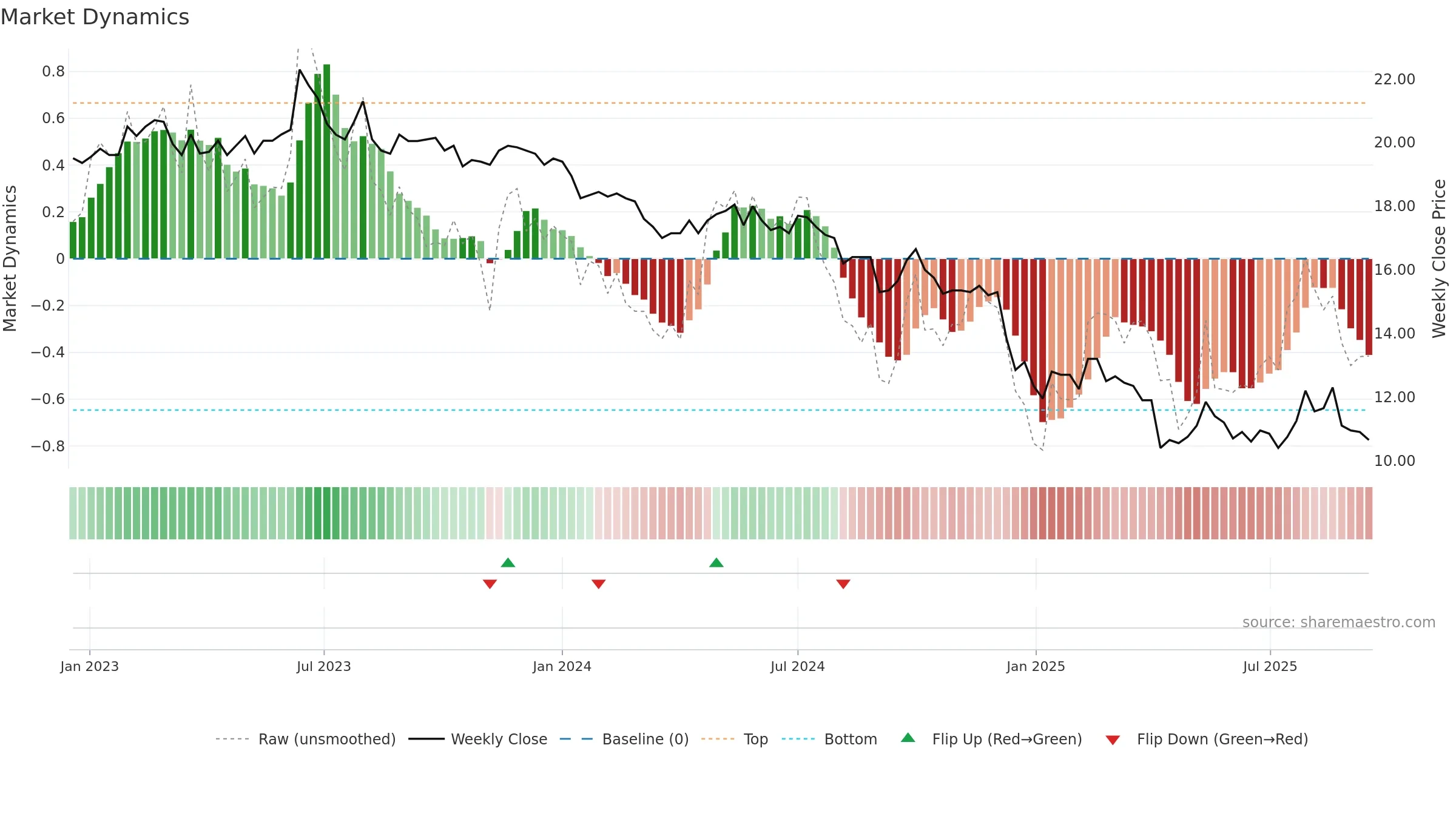Click the source: sharemaestro.com text
1456x819 pixels.
[x=1339, y=622]
